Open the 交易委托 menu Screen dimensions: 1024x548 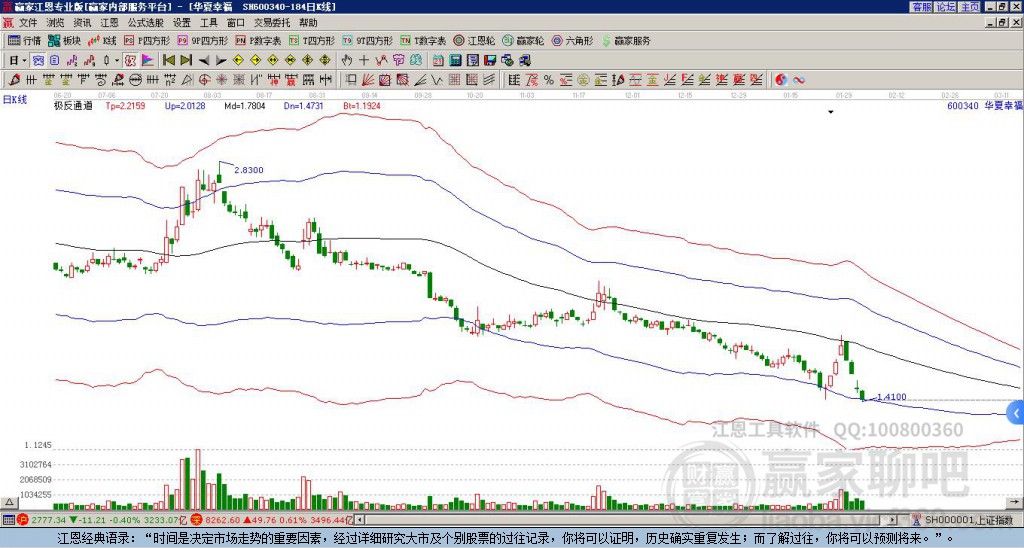(272, 23)
